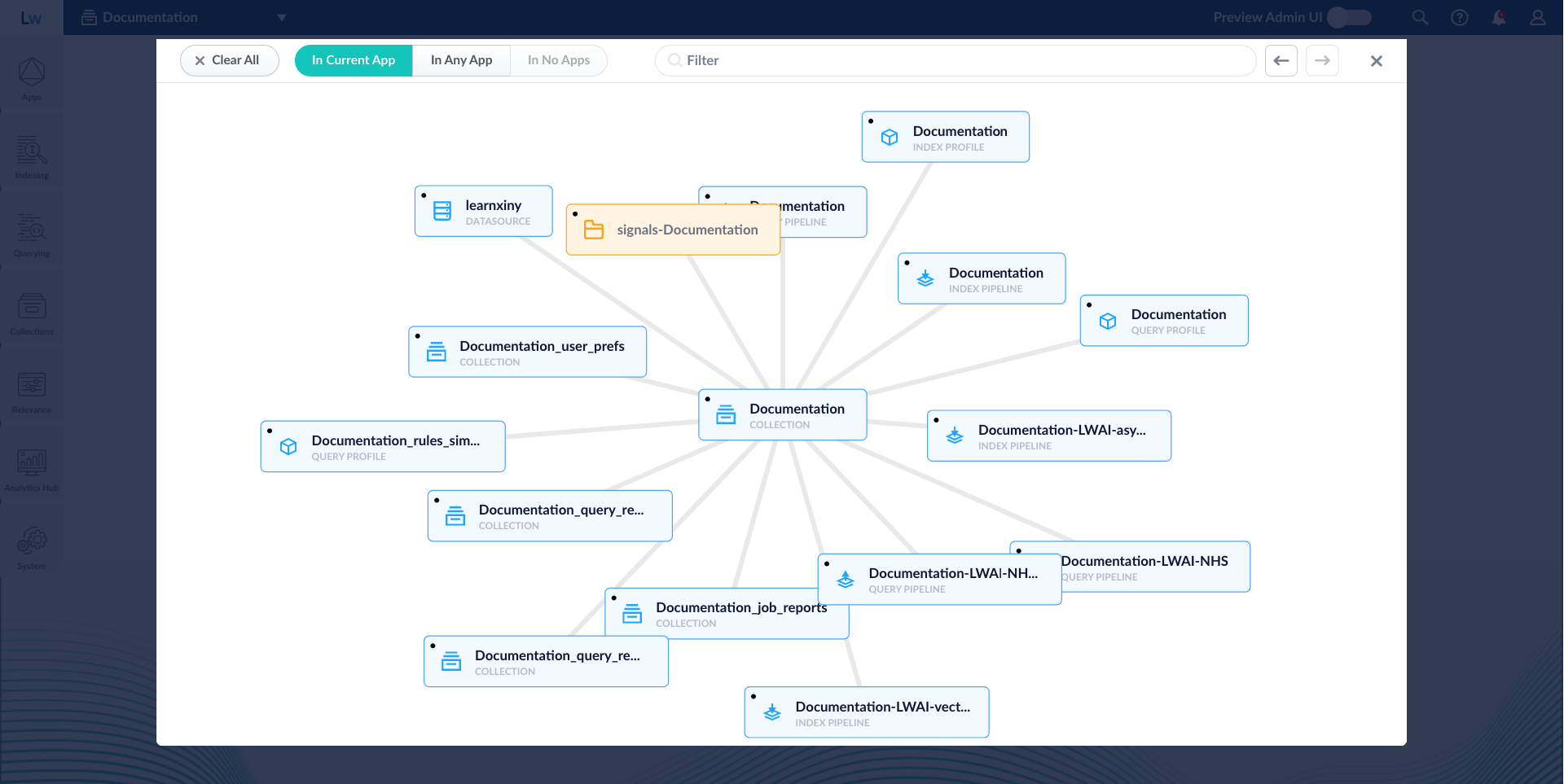The height and width of the screenshot is (784, 1564).
Task: Close the object explorer dialog
Action: click(1377, 61)
